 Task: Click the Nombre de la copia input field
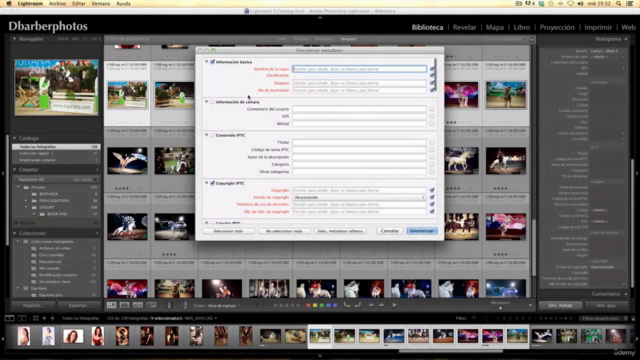coord(359,69)
